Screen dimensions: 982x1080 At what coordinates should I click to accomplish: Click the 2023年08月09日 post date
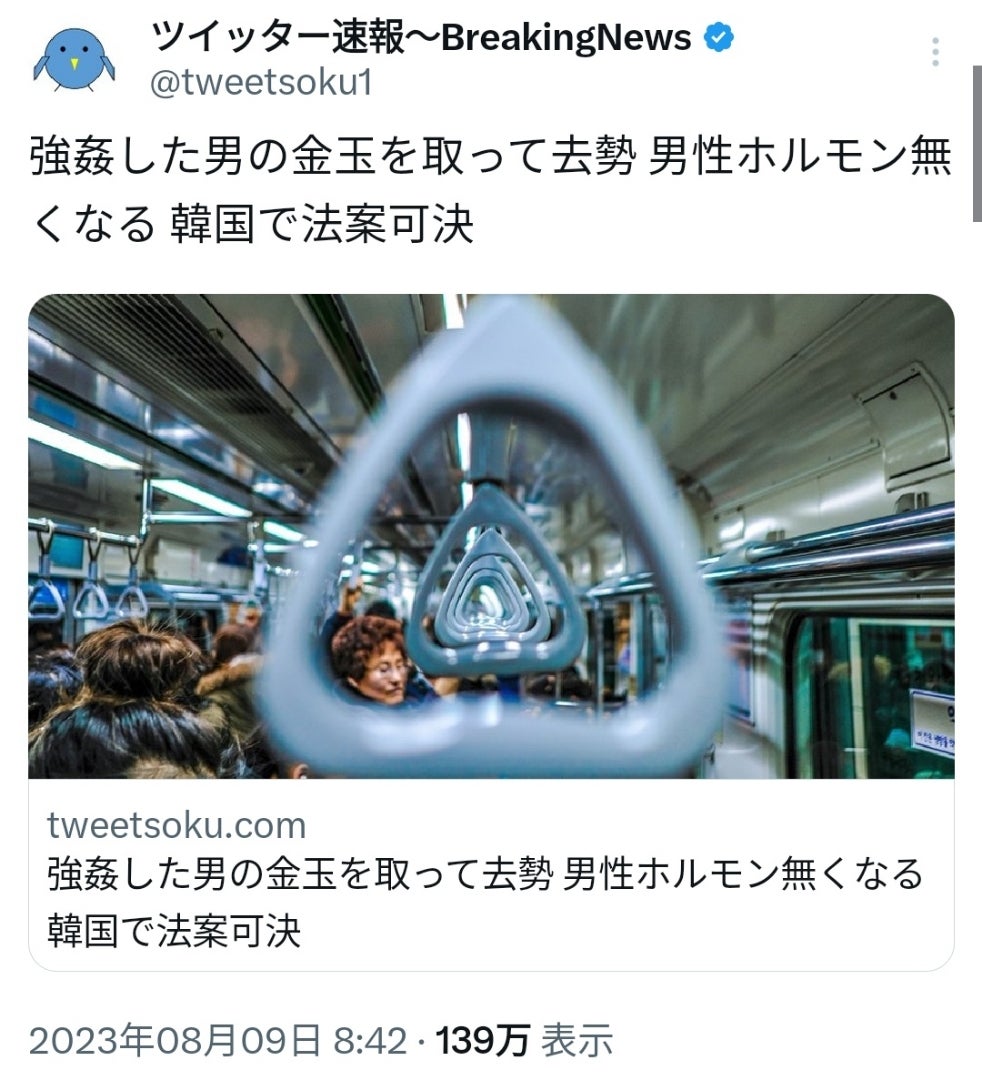click(x=175, y=1041)
